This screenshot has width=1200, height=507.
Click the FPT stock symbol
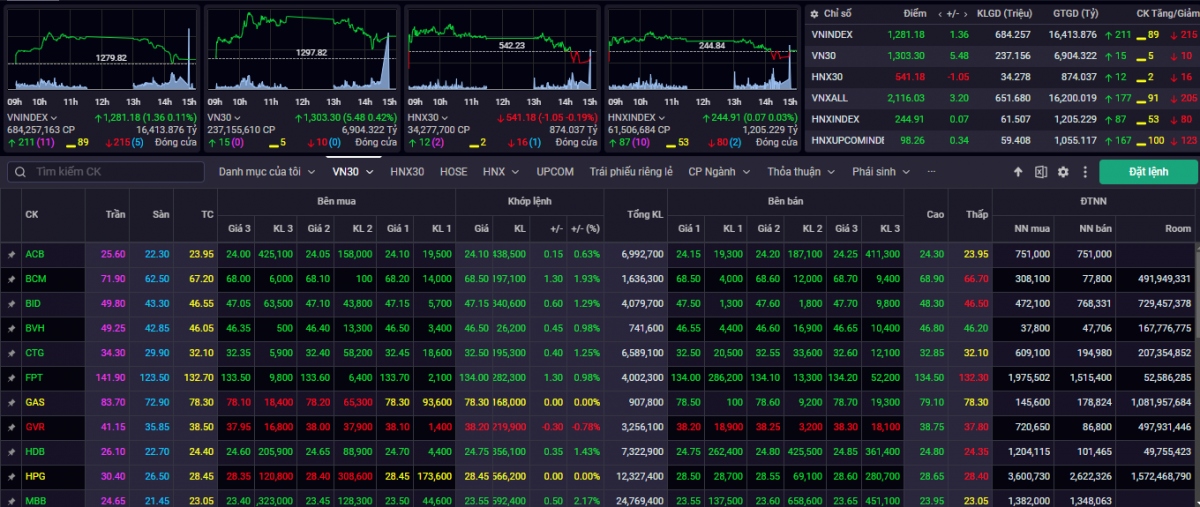pyautogui.click(x=33, y=378)
